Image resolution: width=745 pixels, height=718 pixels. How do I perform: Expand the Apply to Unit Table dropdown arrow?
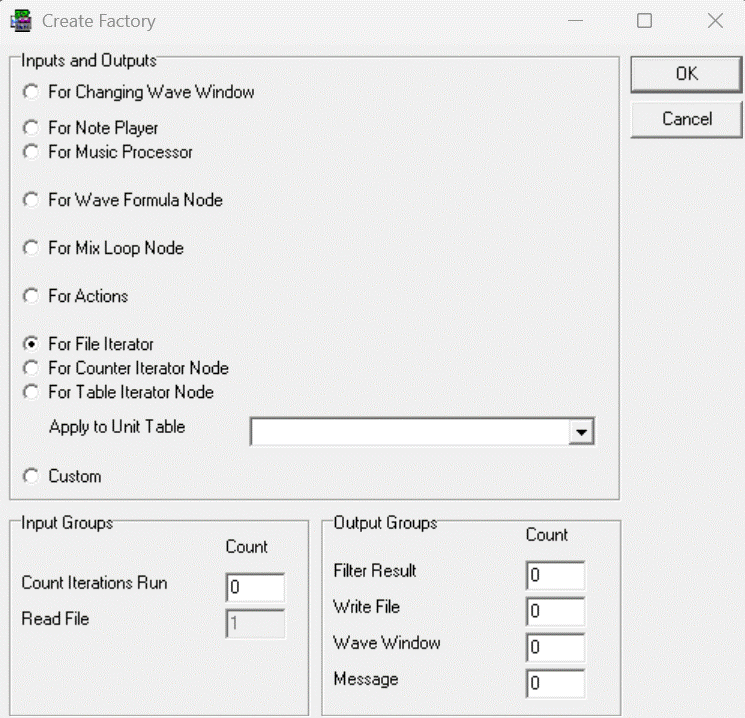[581, 431]
